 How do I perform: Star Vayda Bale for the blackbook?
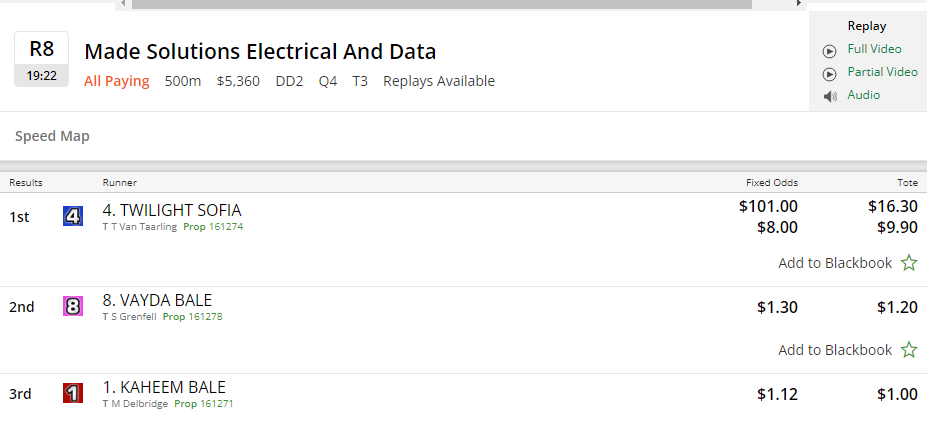pos(908,350)
